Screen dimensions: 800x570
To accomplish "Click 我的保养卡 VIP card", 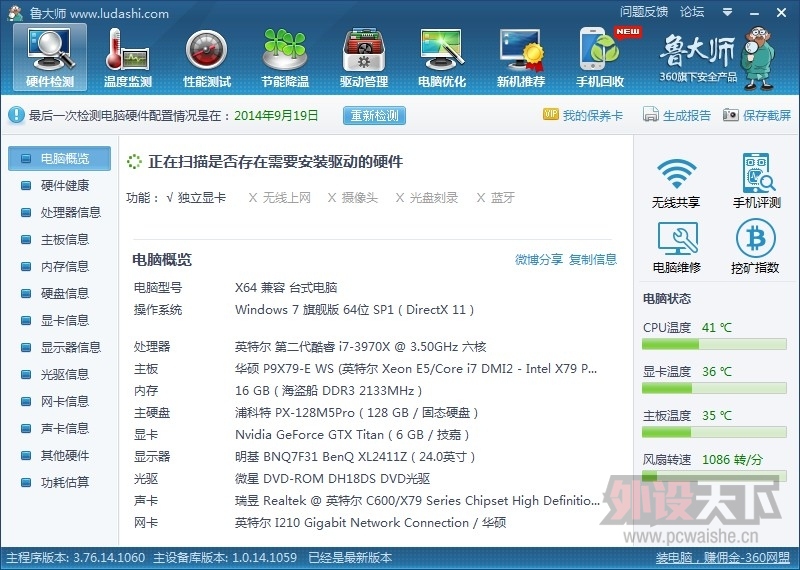I will (583, 115).
